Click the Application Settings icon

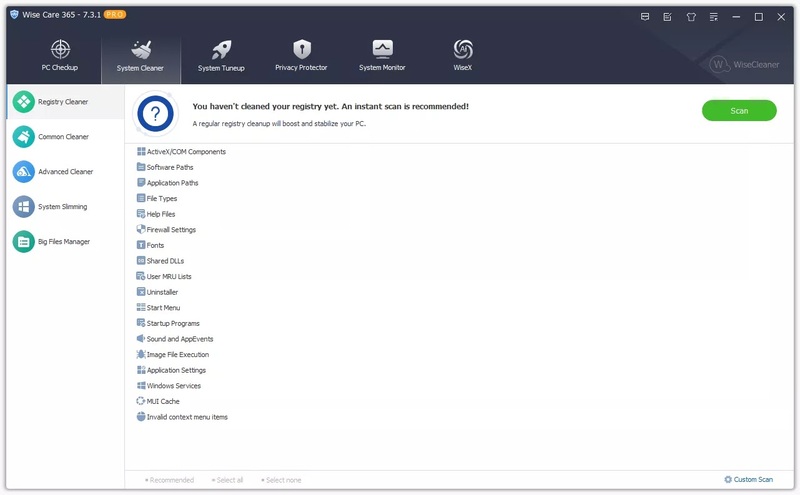coord(141,370)
